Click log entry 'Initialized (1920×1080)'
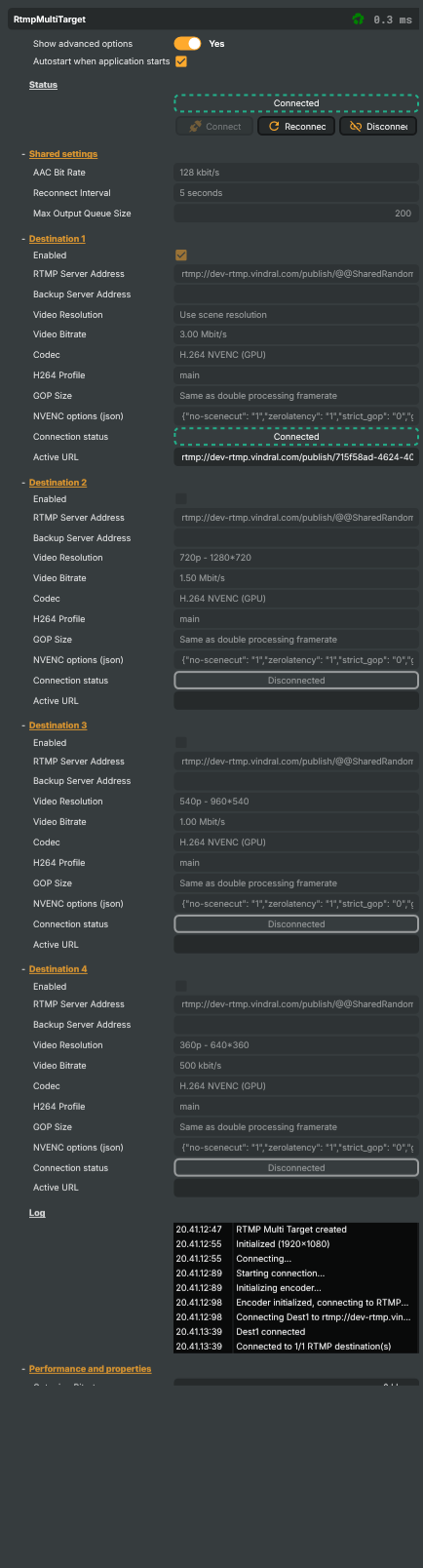Screen dimensions: 423x1568 tap(284, 1244)
